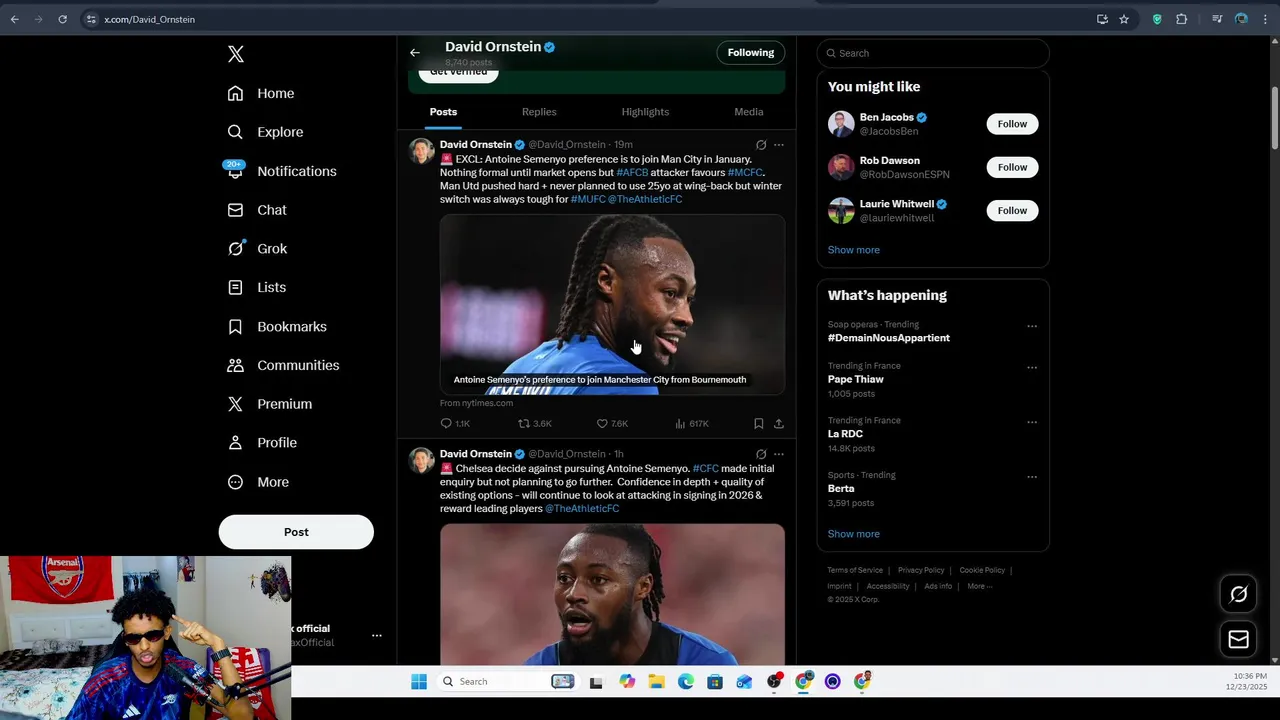The height and width of the screenshot is (720, 1280).
Task: Click the white Post button
Action: 296,532
